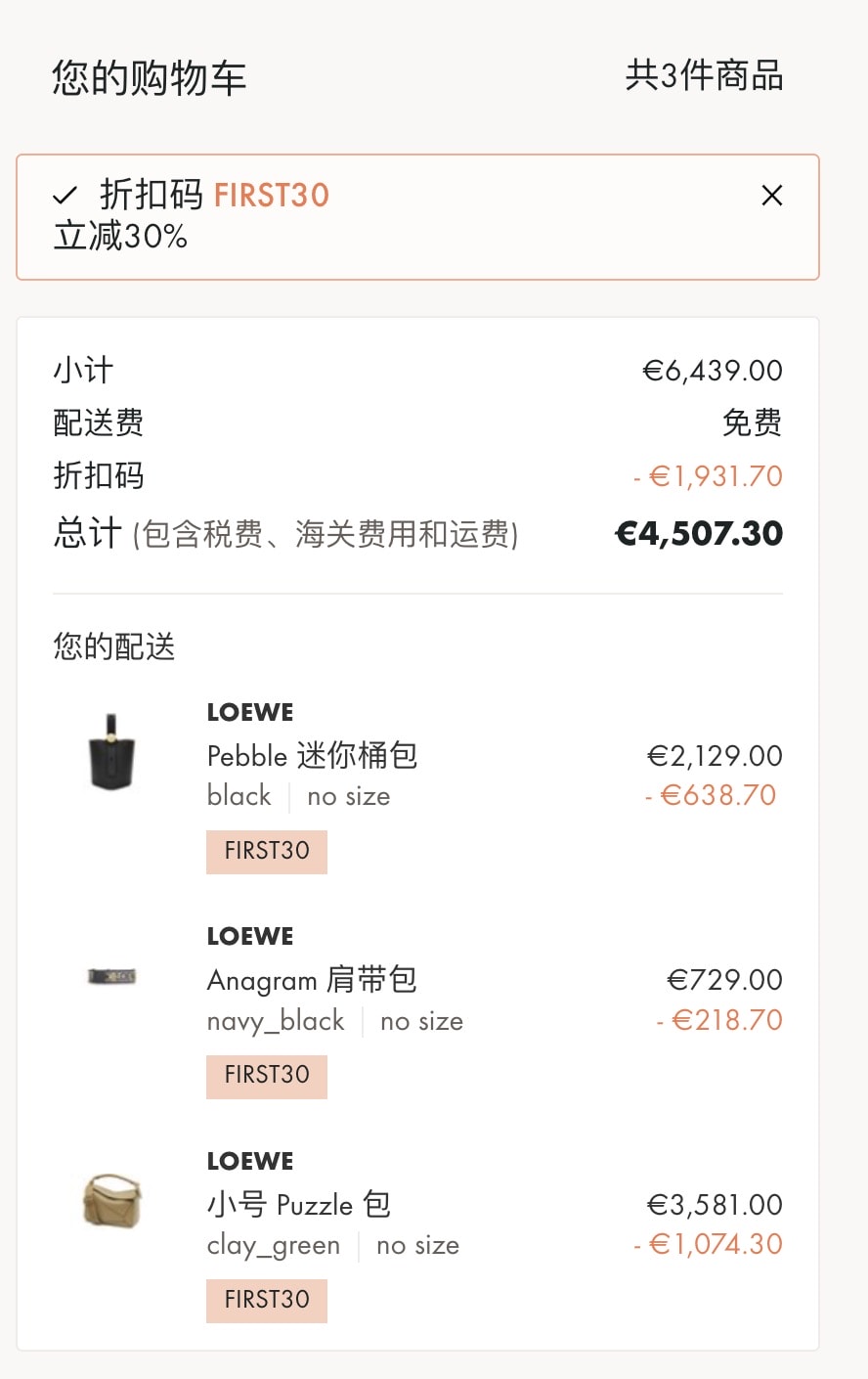Open the Anagram strap product image
This screenshot has width=868, height=1379.
(111, 976)
